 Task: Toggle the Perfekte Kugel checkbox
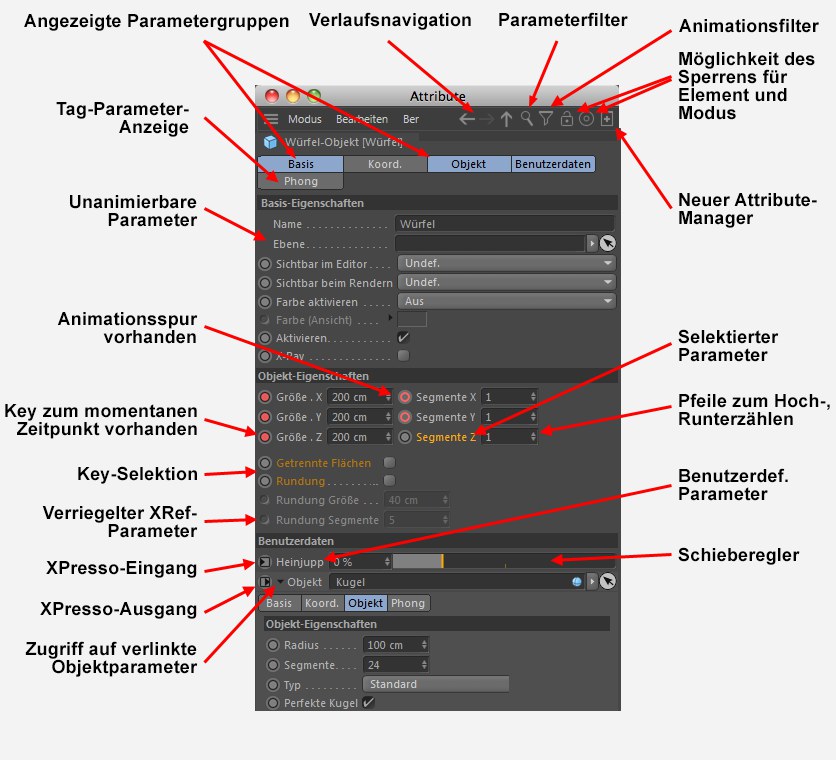[x=368, y=702]
